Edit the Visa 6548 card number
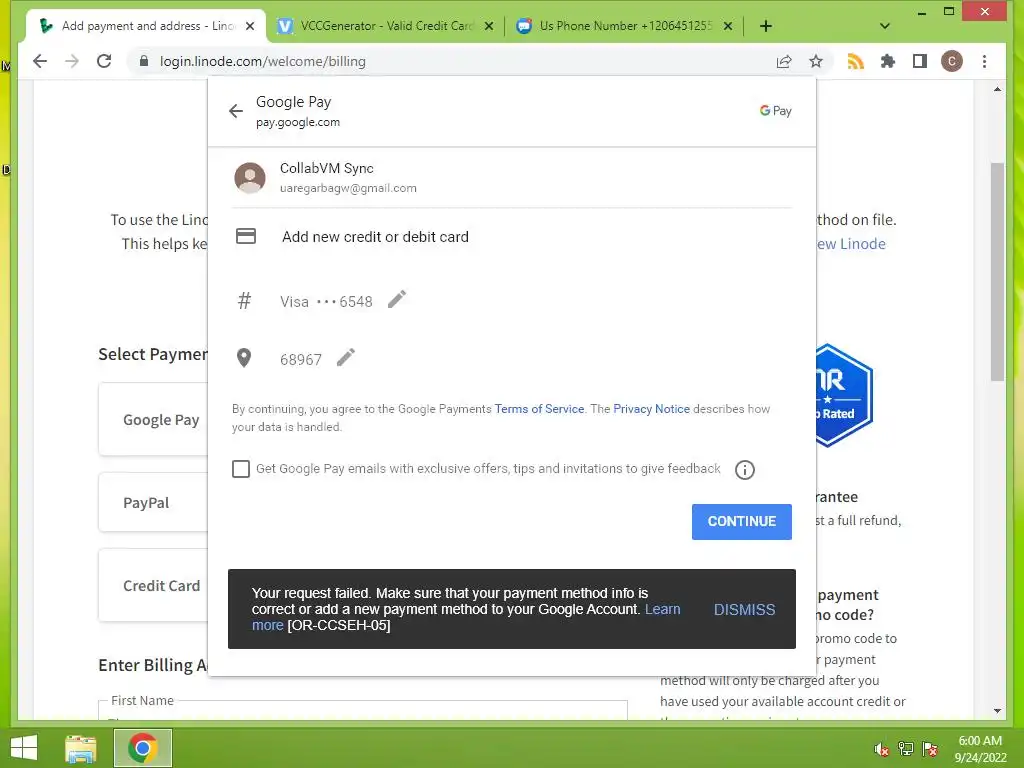The width and height of the screenshot is (1024, 768). click(x=396, y=300)
